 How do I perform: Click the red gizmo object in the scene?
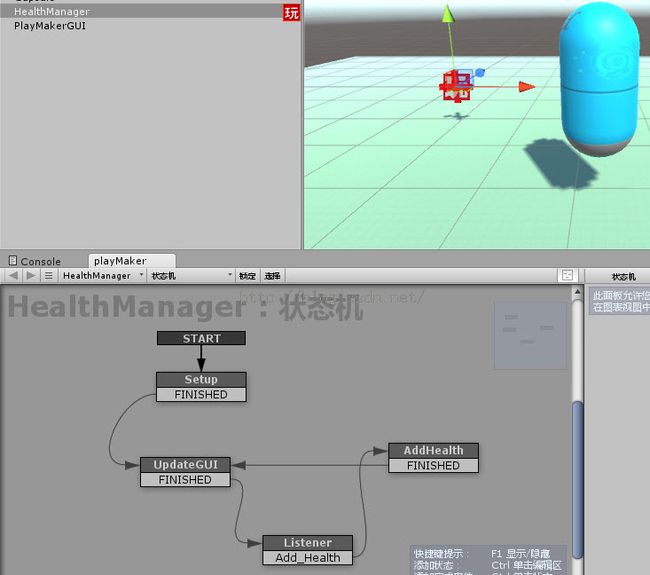(x=456, y=87)
